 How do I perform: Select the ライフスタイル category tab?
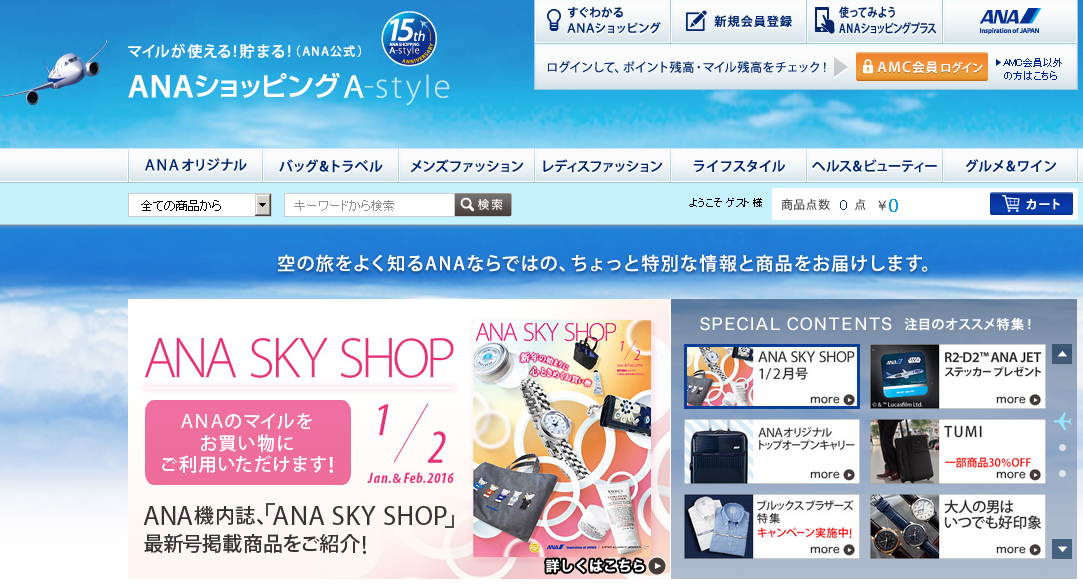click(x=739, y=166)
